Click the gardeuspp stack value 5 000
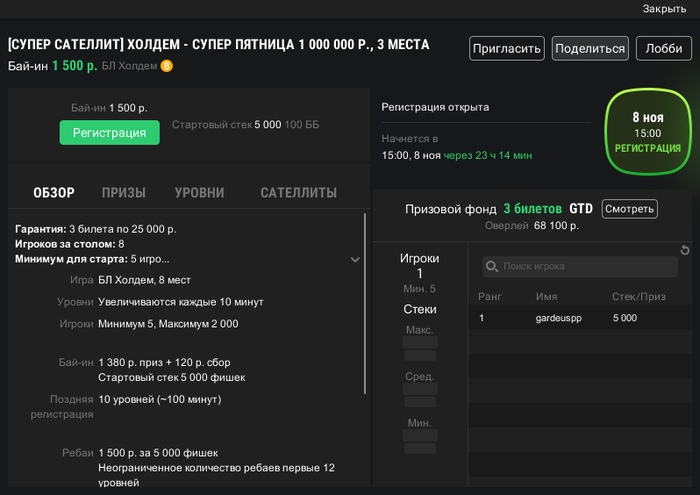The width and height of the screenshot is (700, 495). 625,318
